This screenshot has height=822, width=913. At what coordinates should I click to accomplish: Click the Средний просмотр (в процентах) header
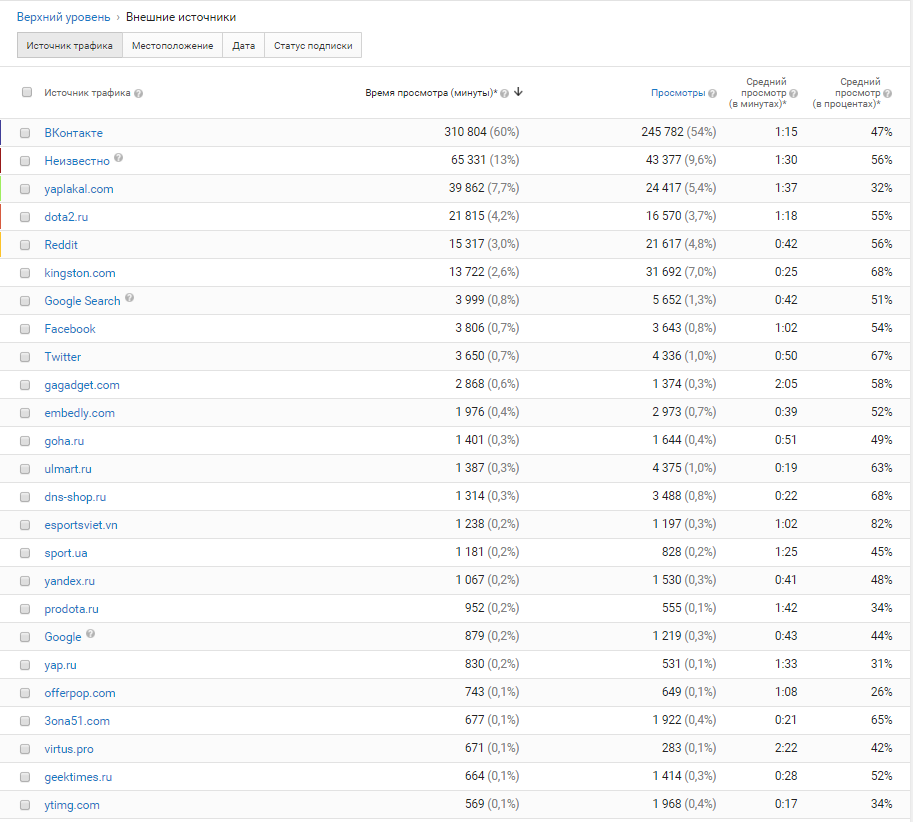[847, 93]
